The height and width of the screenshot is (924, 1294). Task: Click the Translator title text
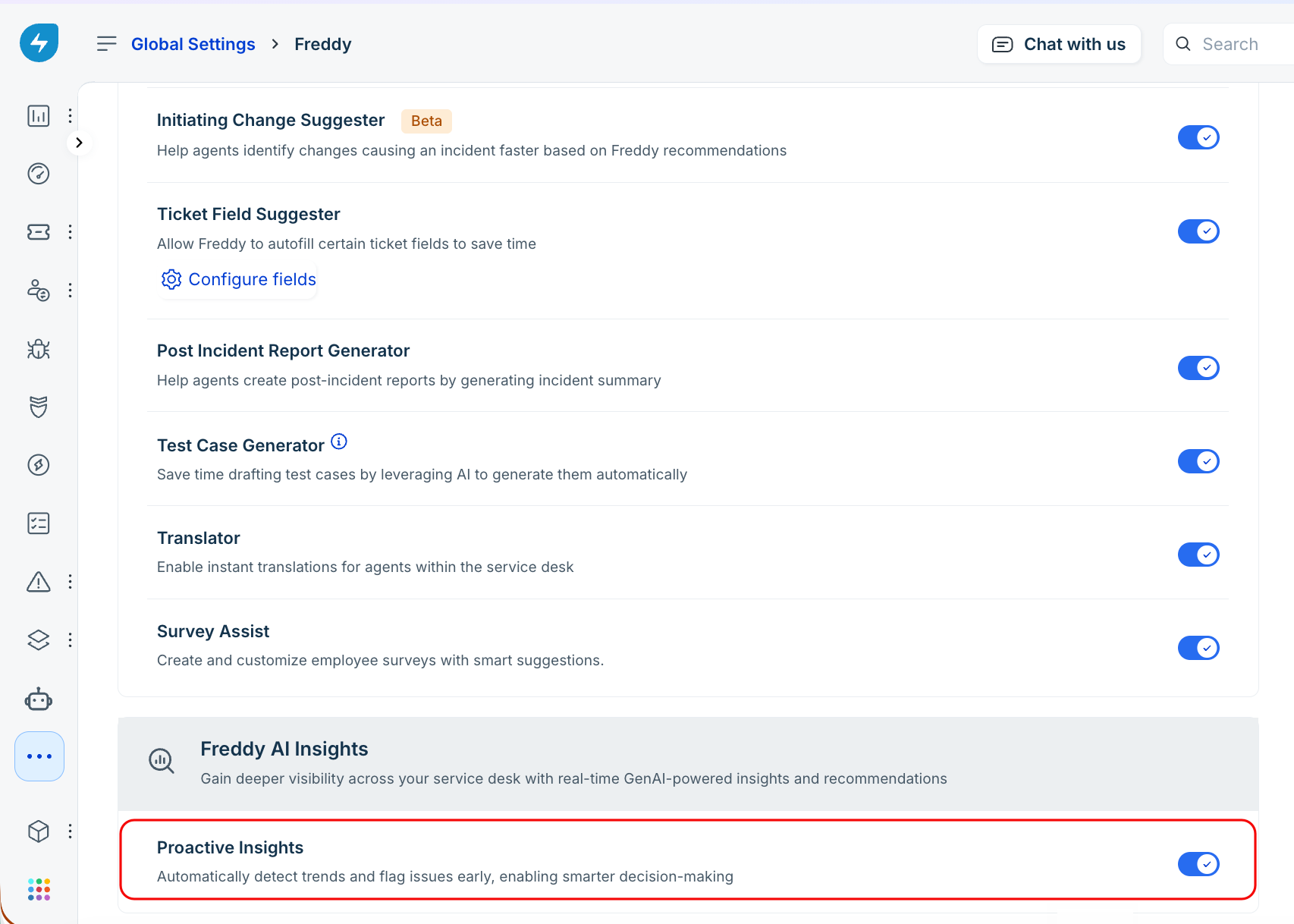point(199,538)
